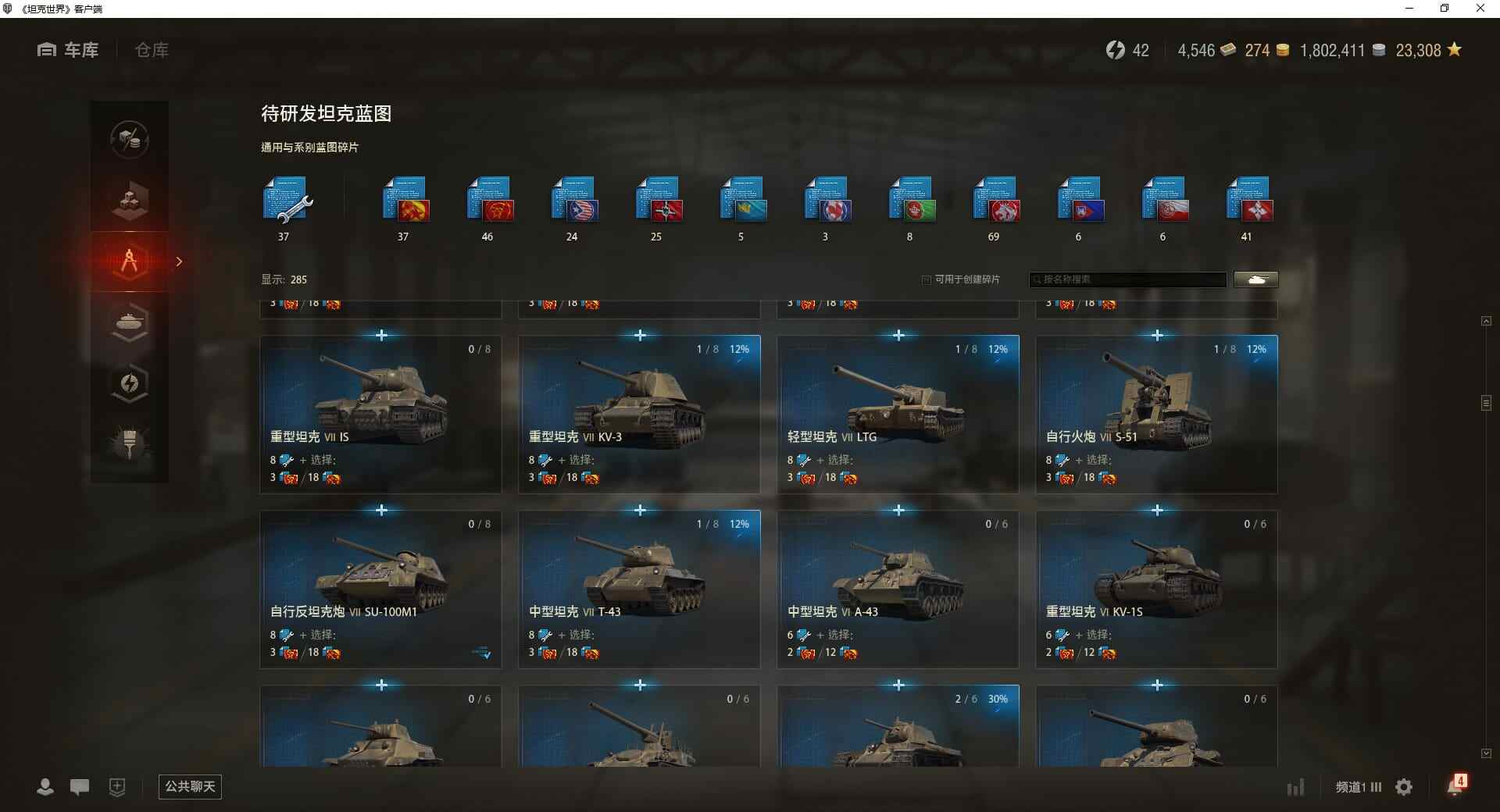Viewport: 1500px width, 812px height.
Task: Expand the plus above the IS blueprint card
Action: (x=381, y=335)
